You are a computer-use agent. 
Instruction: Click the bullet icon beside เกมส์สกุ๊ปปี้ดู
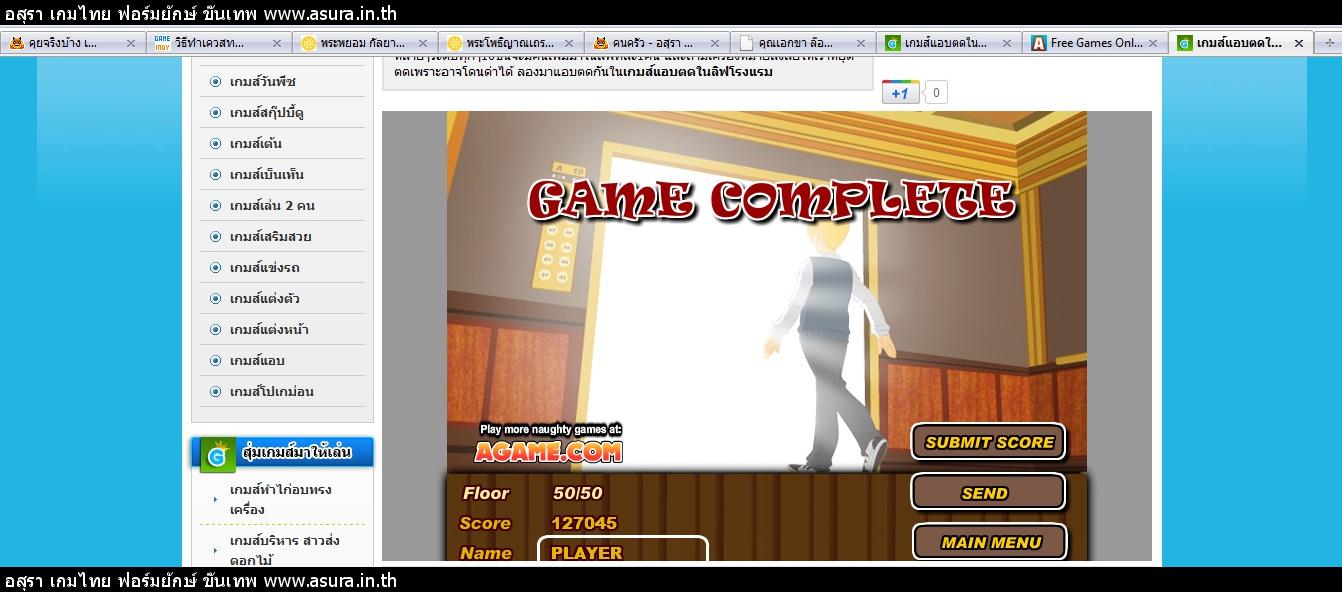click(215, 113)
